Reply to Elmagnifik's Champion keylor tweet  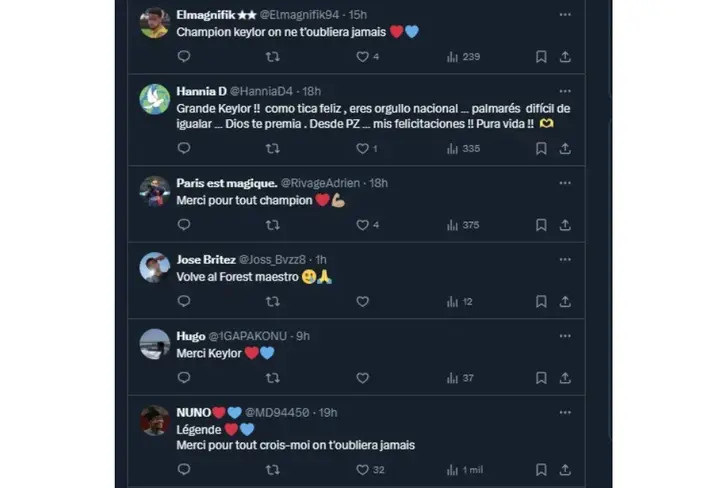pyautogui.click(x=184, y=57)
